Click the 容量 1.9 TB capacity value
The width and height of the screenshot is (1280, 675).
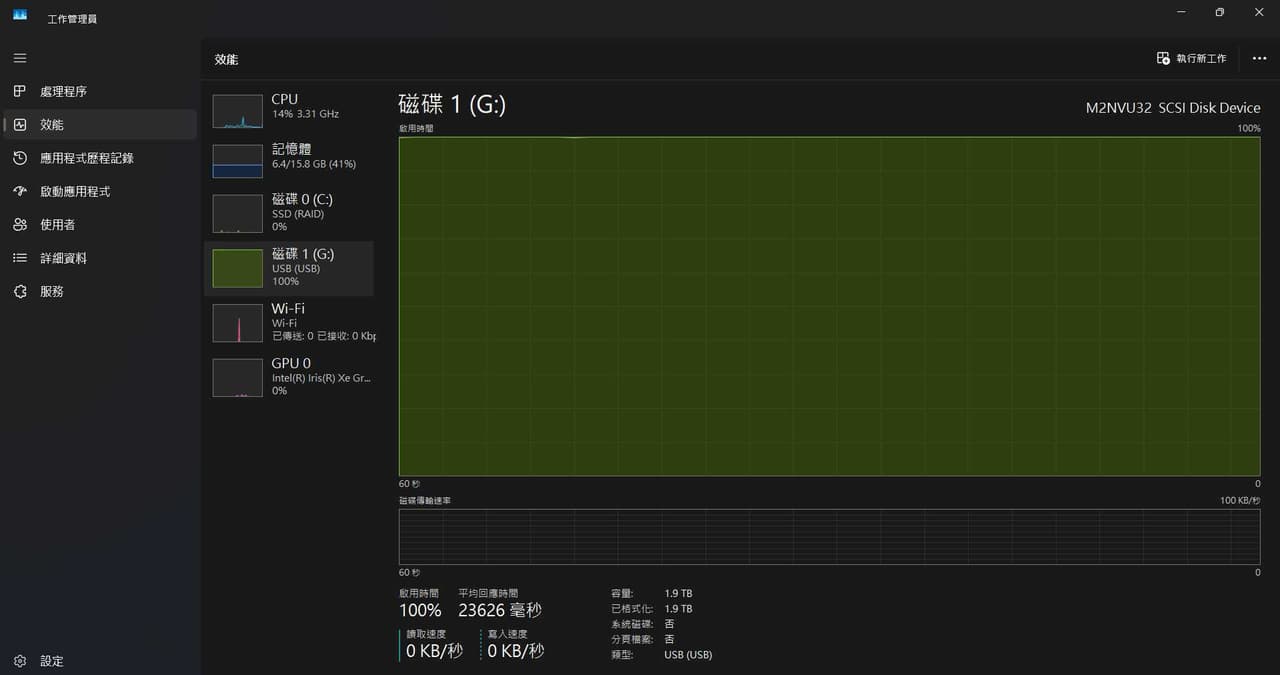pos(678,593)
